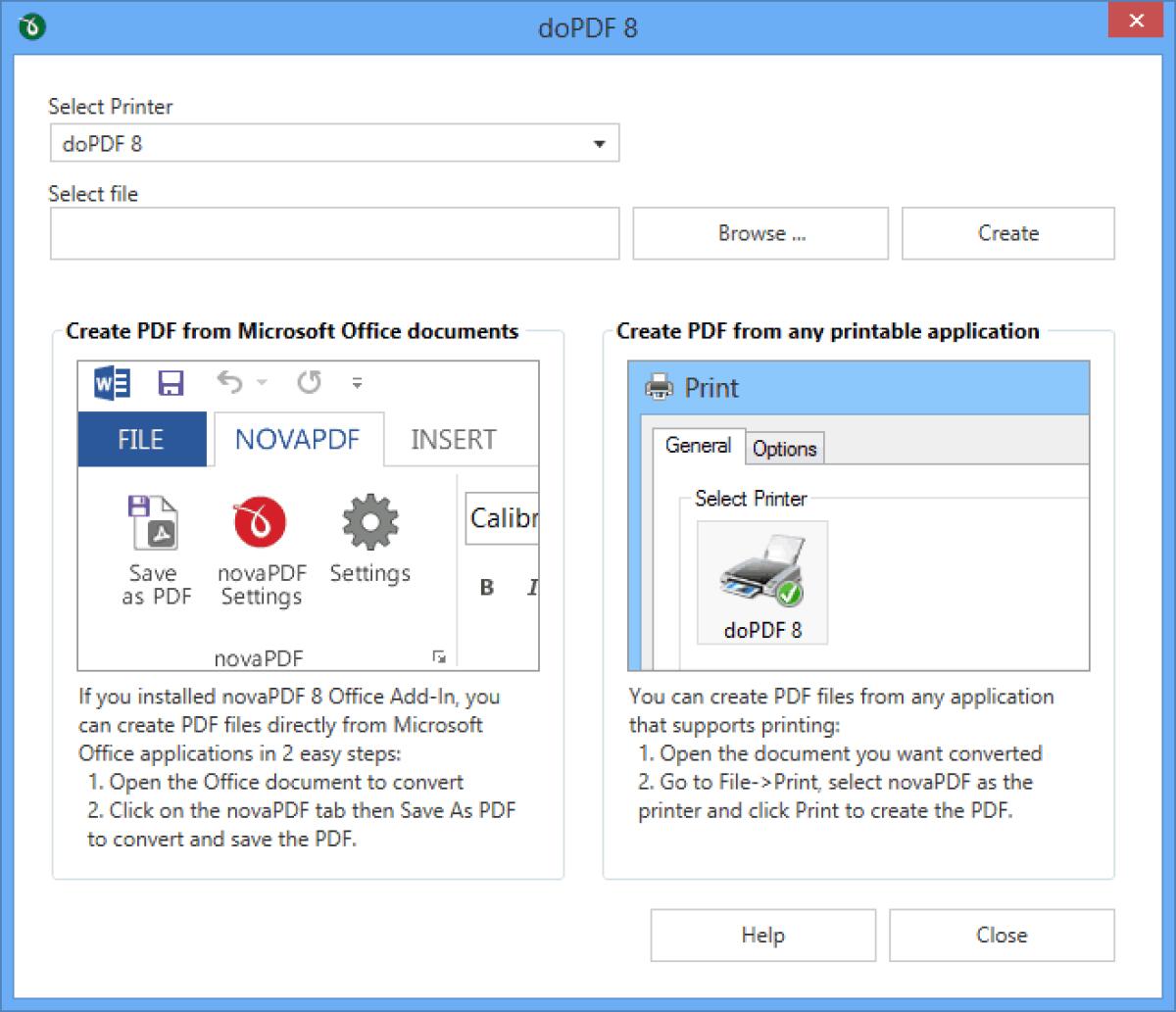Click the Redo arrow icon
The width and height of the screenshot is (1176, 1012).
tap(308, 383)
